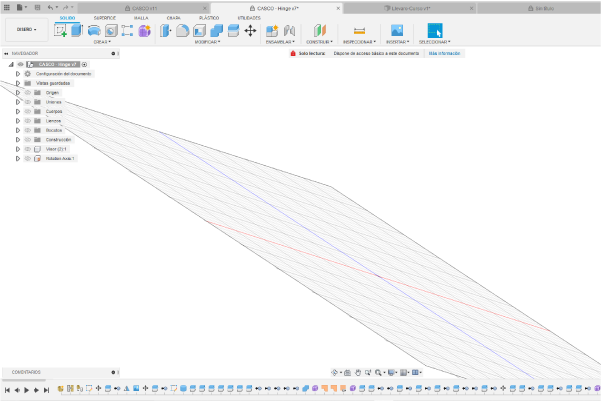Select the Pan hand tool
This screenshot has height=401, width=601.
(358, 372)
